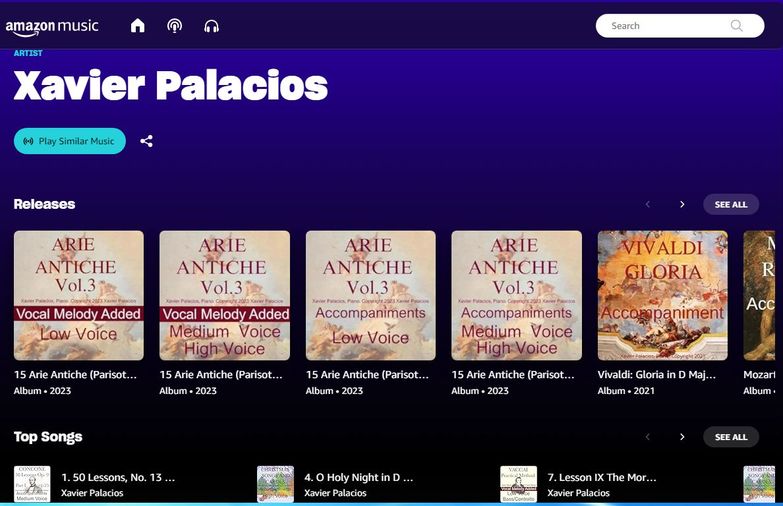Open Arie Antiche Vocal Melody Low Voice cover
783x506 pixels.
pyautogui.click(x=79, y=295)
